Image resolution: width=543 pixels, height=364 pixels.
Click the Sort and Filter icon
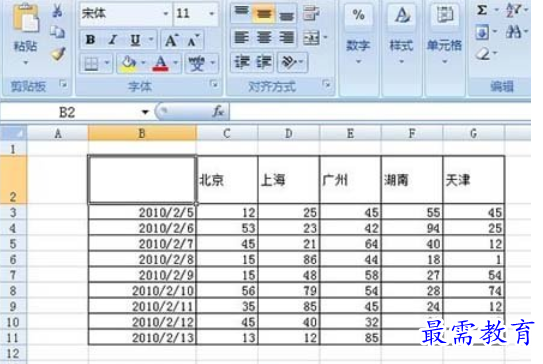(513, 10)
